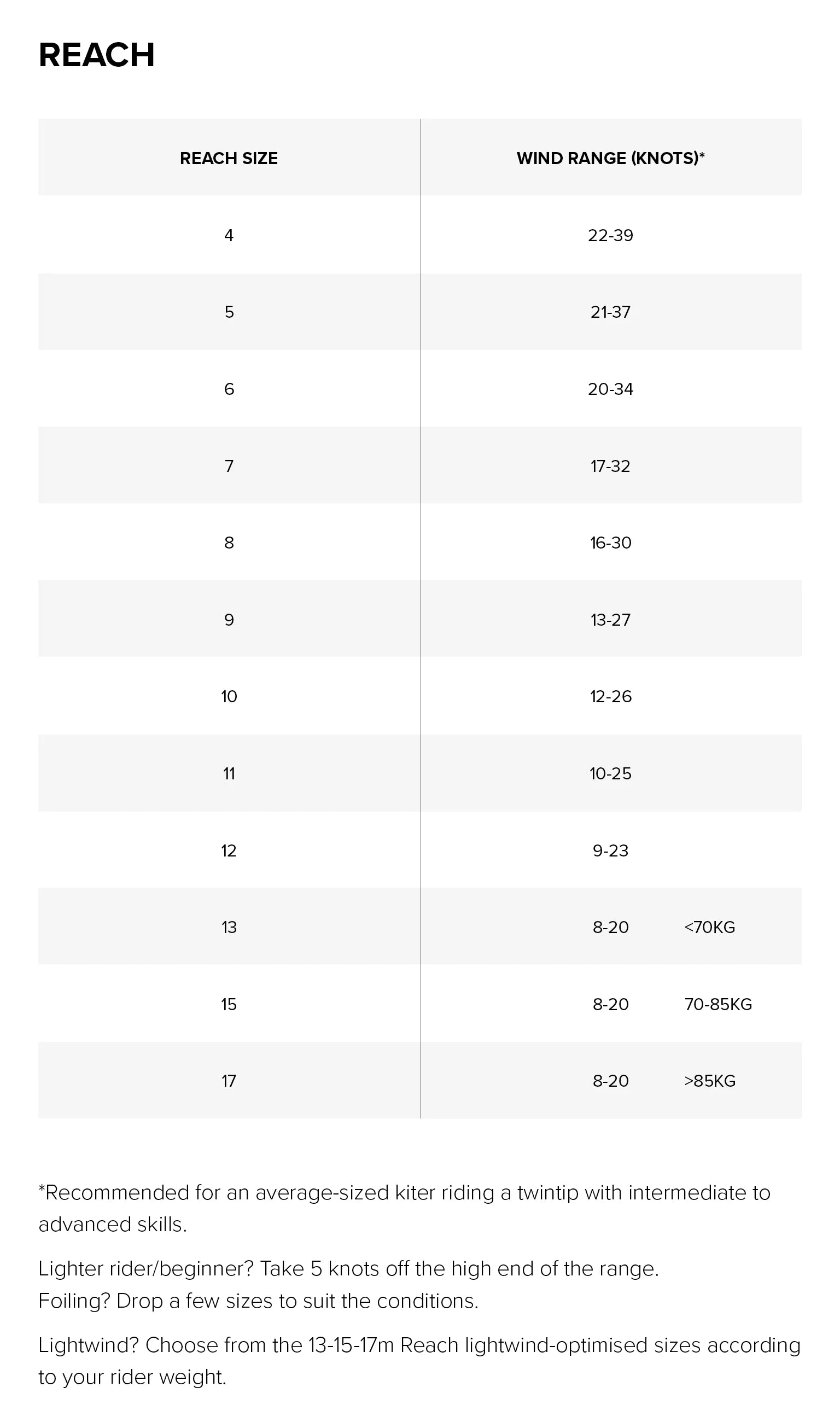Click the >85KG rider weight label

click(710, 1081)
